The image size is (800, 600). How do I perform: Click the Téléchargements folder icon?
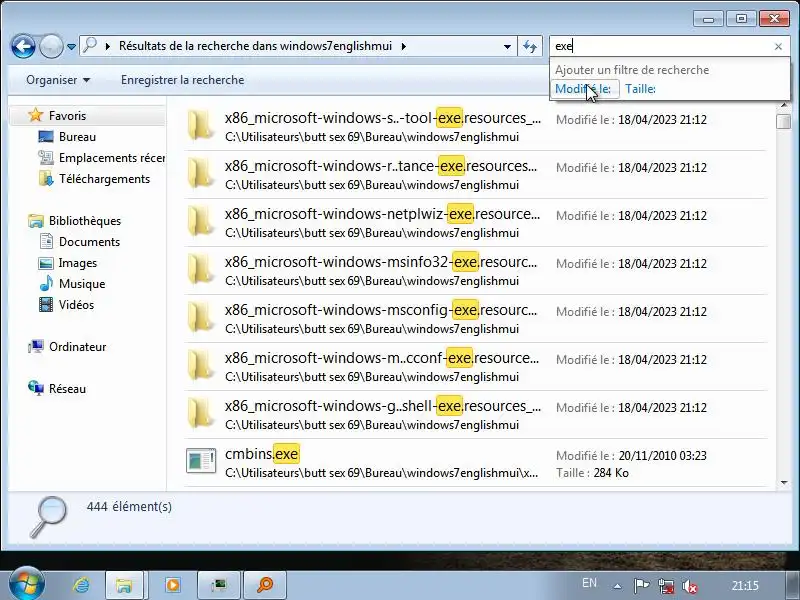[x=46, y=179]
